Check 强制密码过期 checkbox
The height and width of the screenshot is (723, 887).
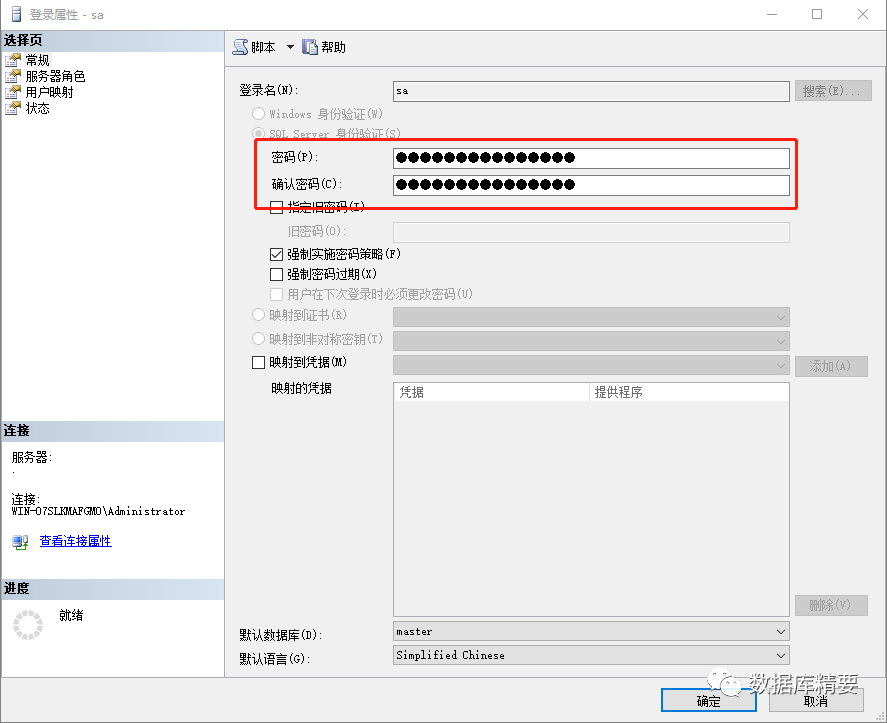pyautogui.click(x=277, y=274)
